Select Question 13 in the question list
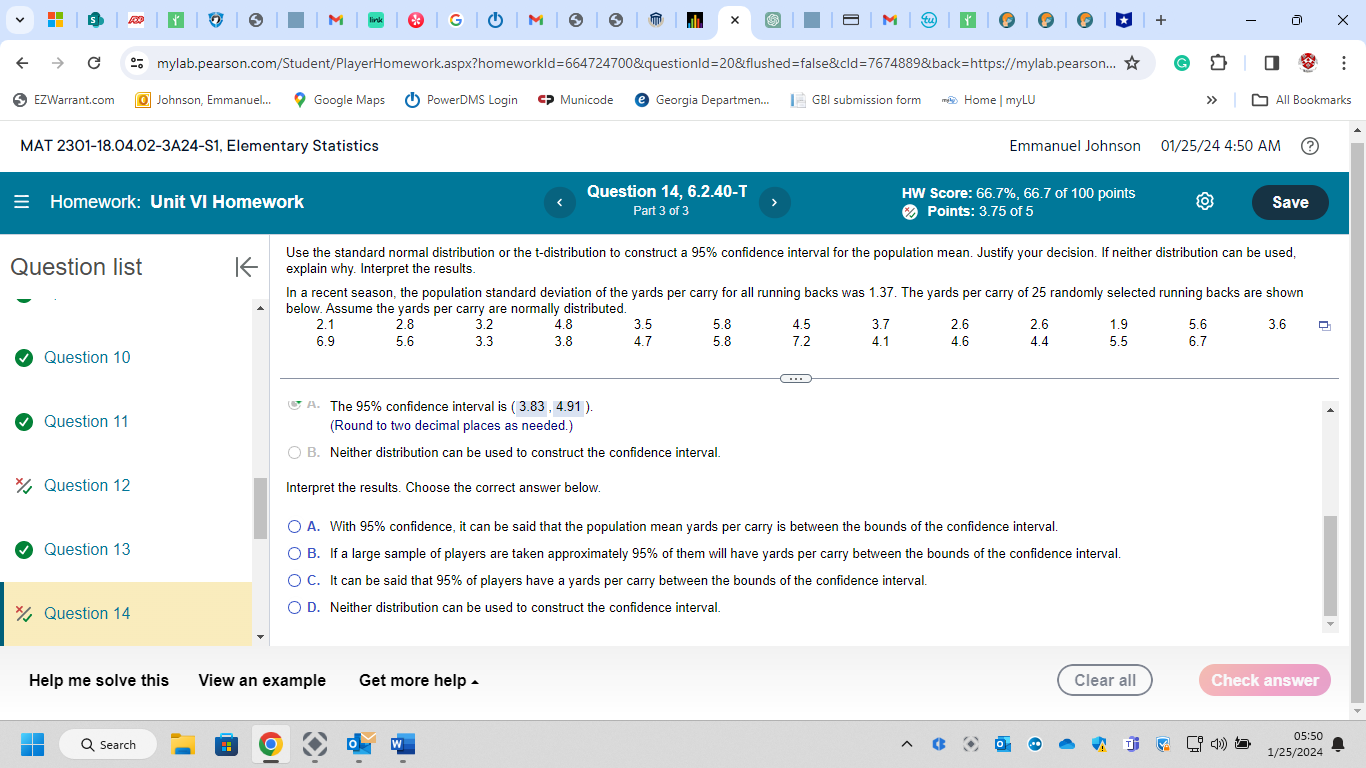The height and width of the screenshot is (768, 1366). pos(87,549)
